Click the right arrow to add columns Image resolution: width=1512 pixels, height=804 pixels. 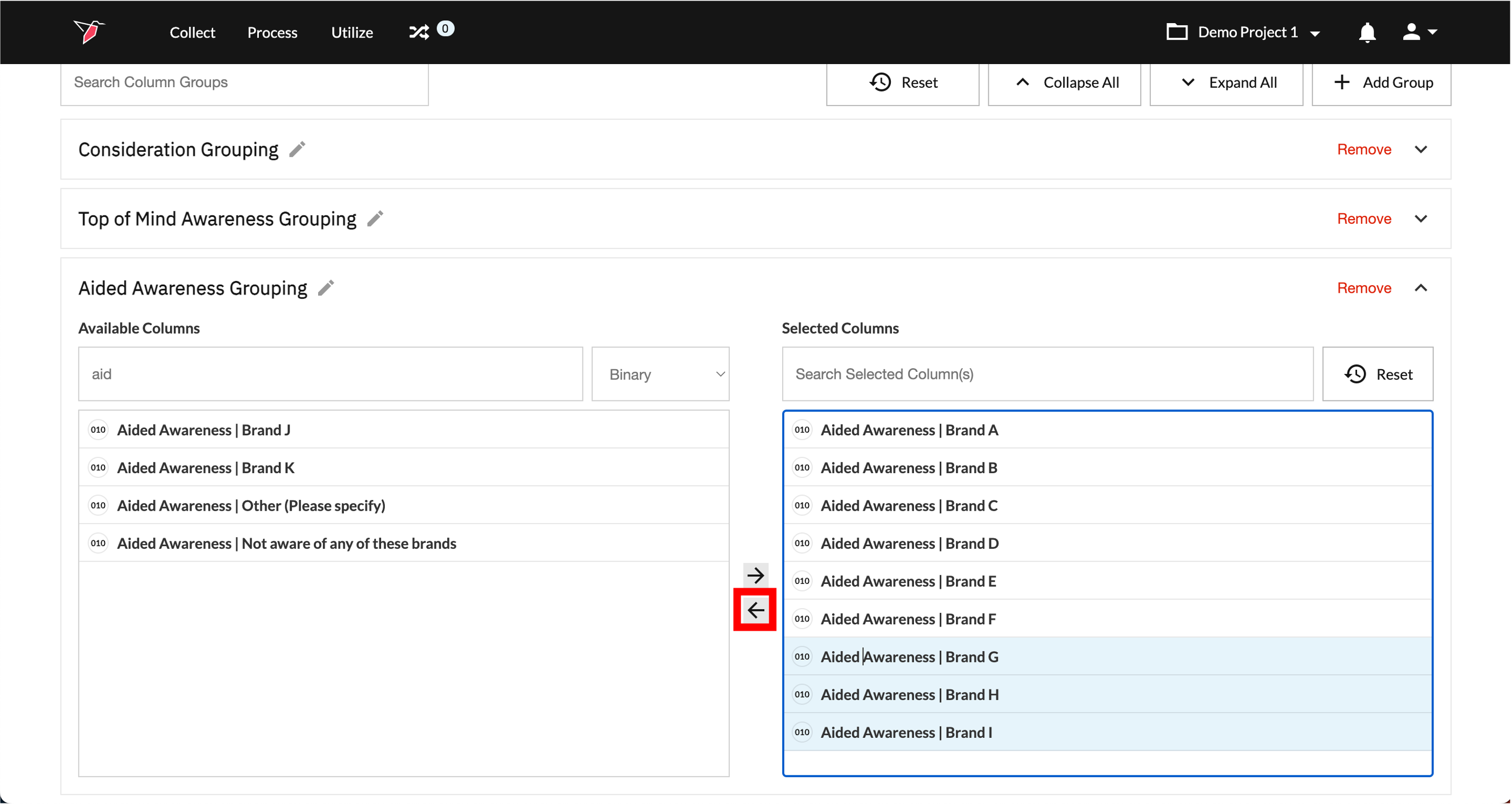tap(755, 575)
